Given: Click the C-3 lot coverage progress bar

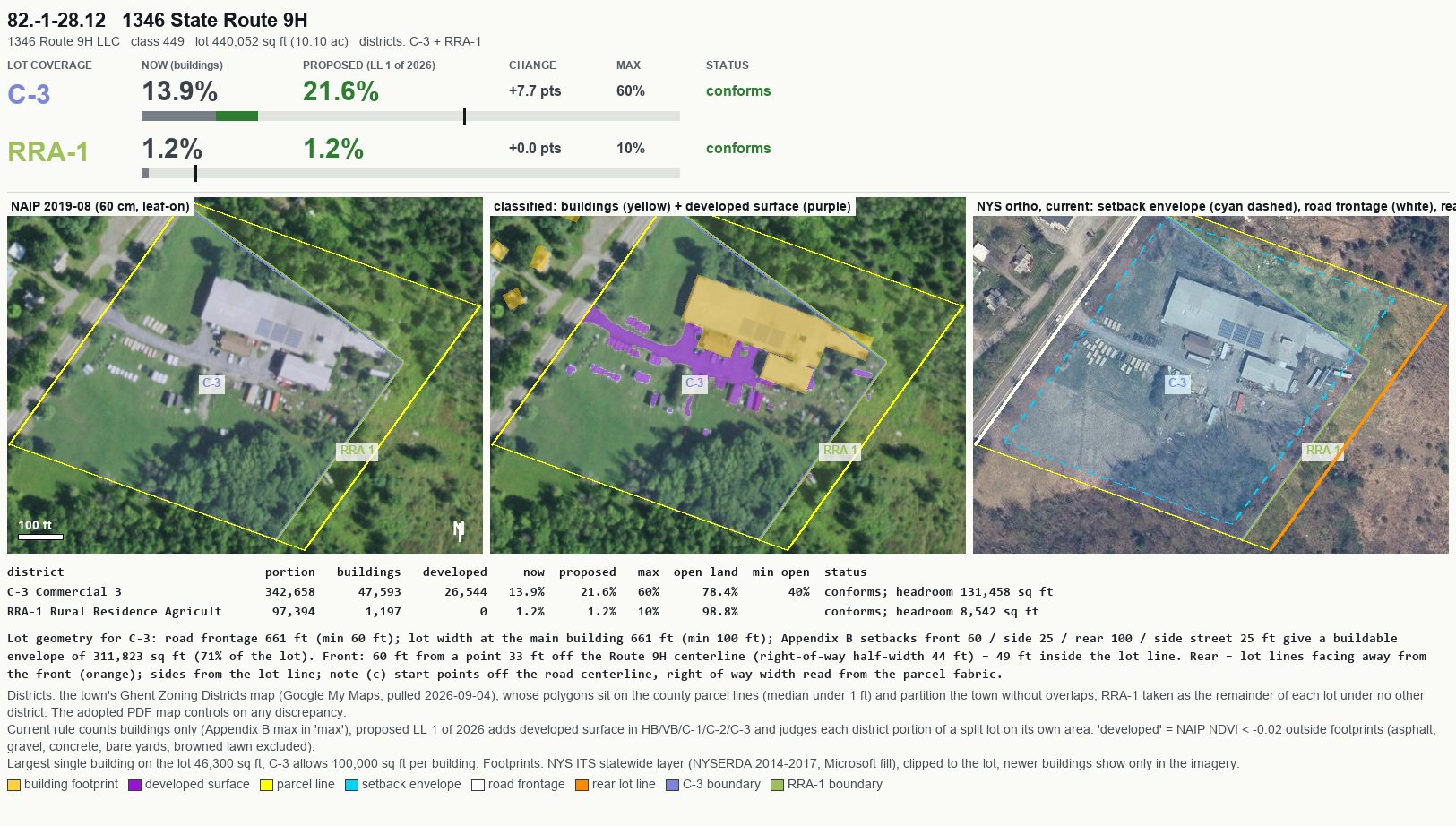Looking at the screenshot, I should coord(410,116).
